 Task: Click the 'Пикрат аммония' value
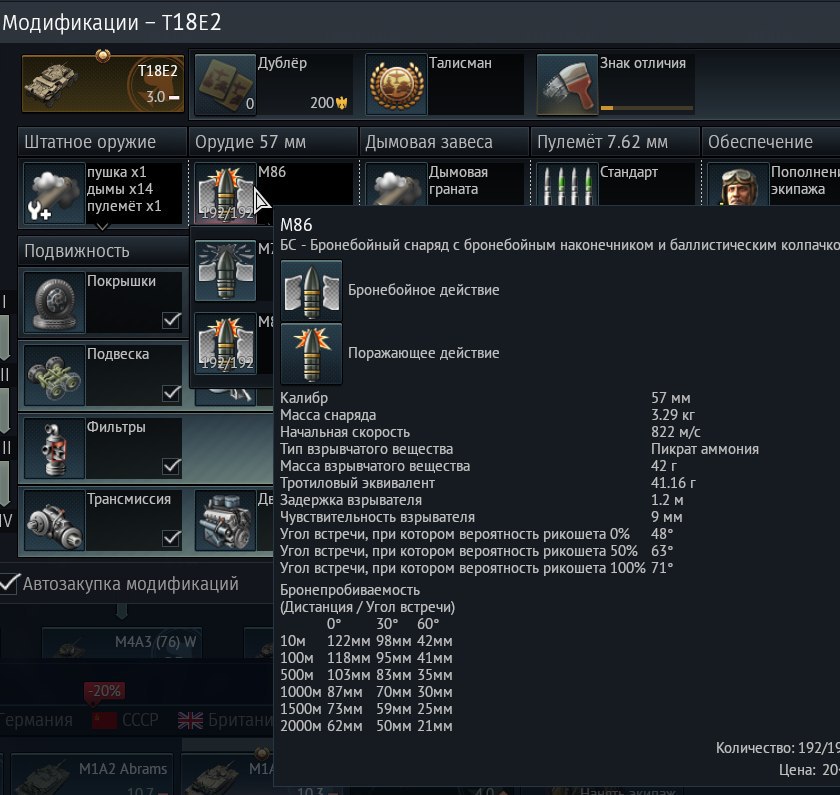pyautogui.click(x=704, y=449)
